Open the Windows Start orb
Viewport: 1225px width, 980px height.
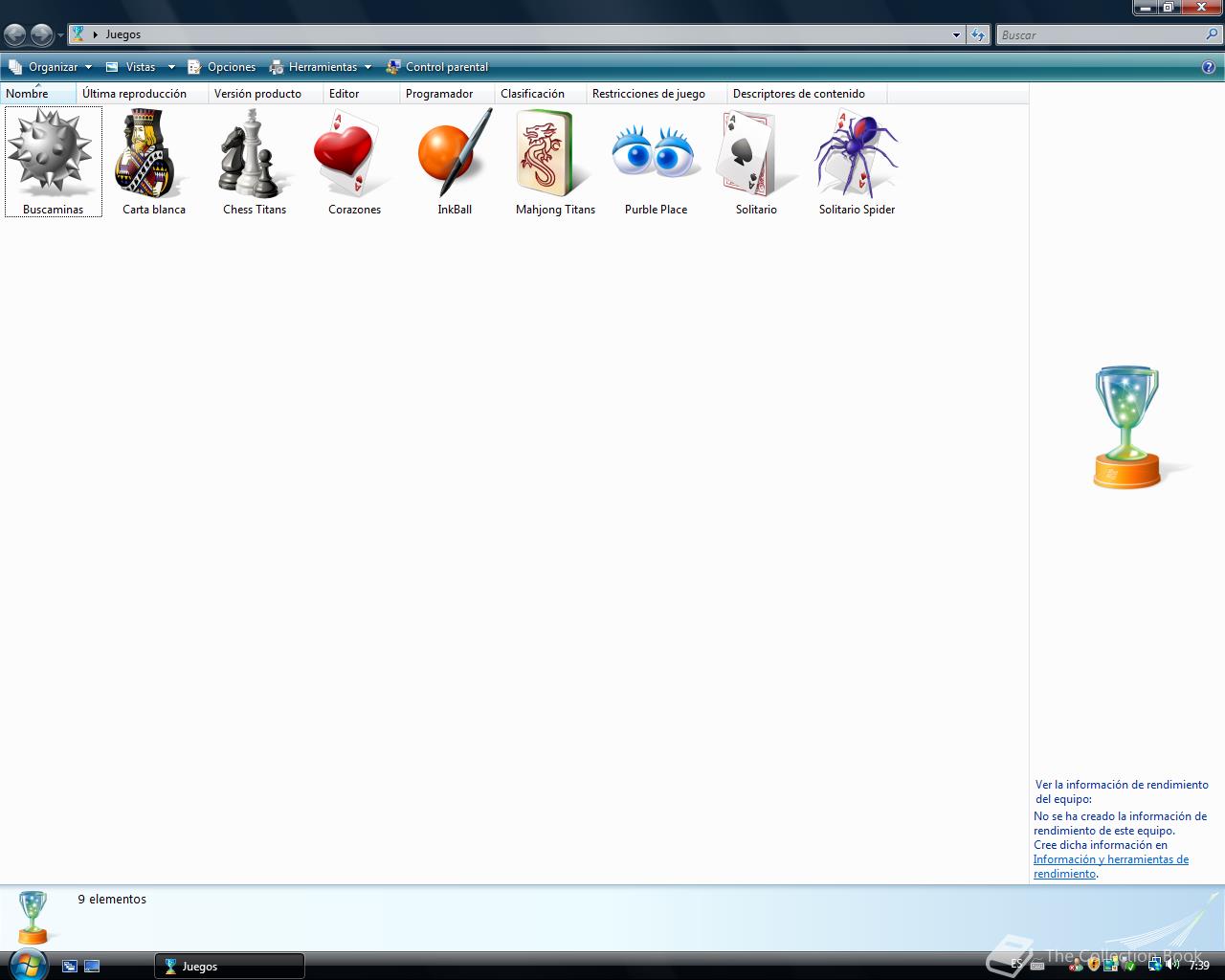(29, 965)
